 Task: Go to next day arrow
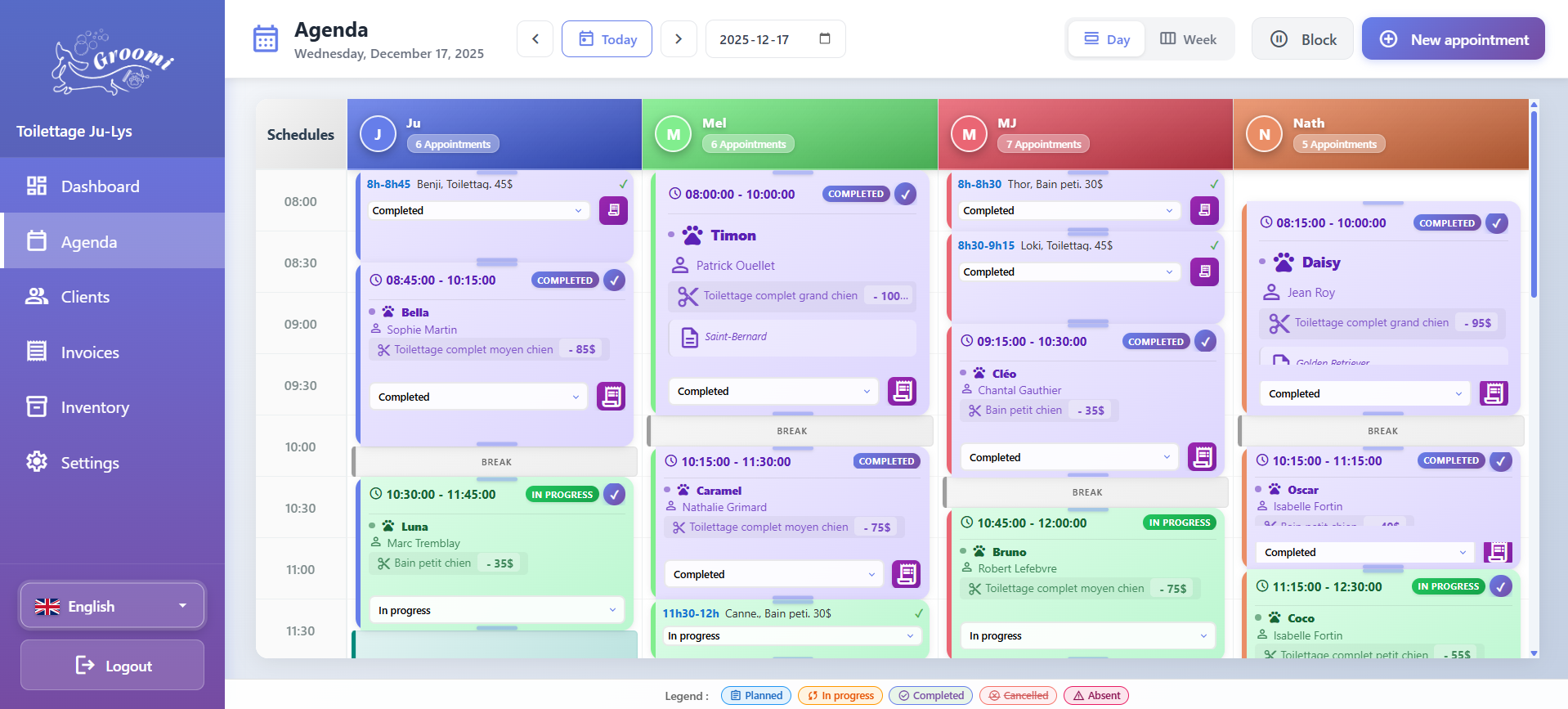point(679,38)
